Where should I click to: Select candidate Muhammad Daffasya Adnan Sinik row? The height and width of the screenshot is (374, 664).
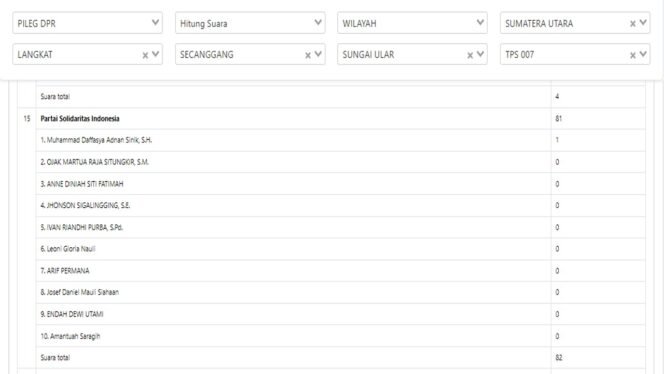click(x=340, y=140)
